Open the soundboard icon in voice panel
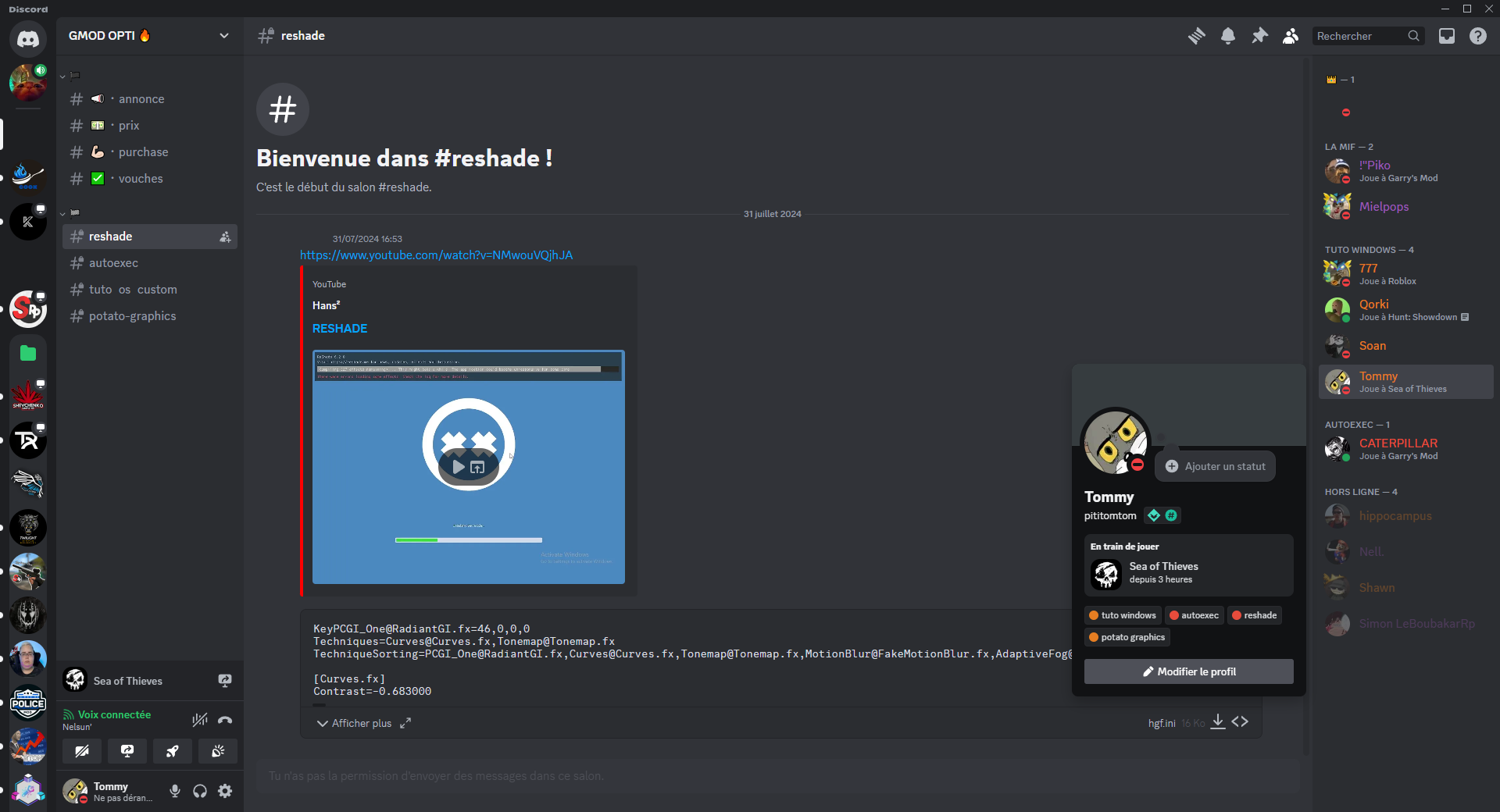 tap(218, 751)
